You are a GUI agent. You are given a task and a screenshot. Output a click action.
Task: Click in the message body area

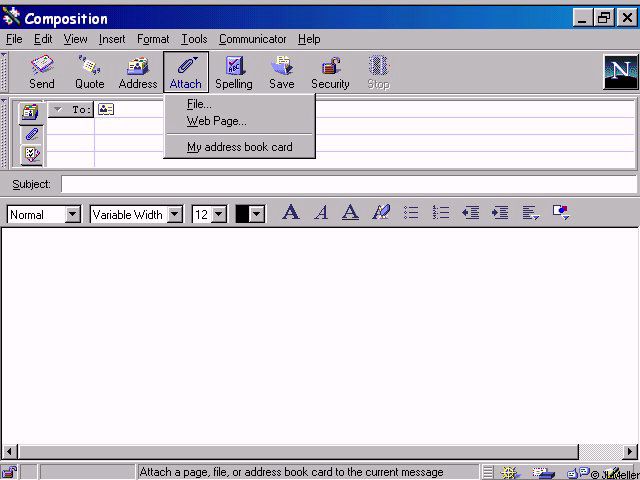tap(320, 336)
